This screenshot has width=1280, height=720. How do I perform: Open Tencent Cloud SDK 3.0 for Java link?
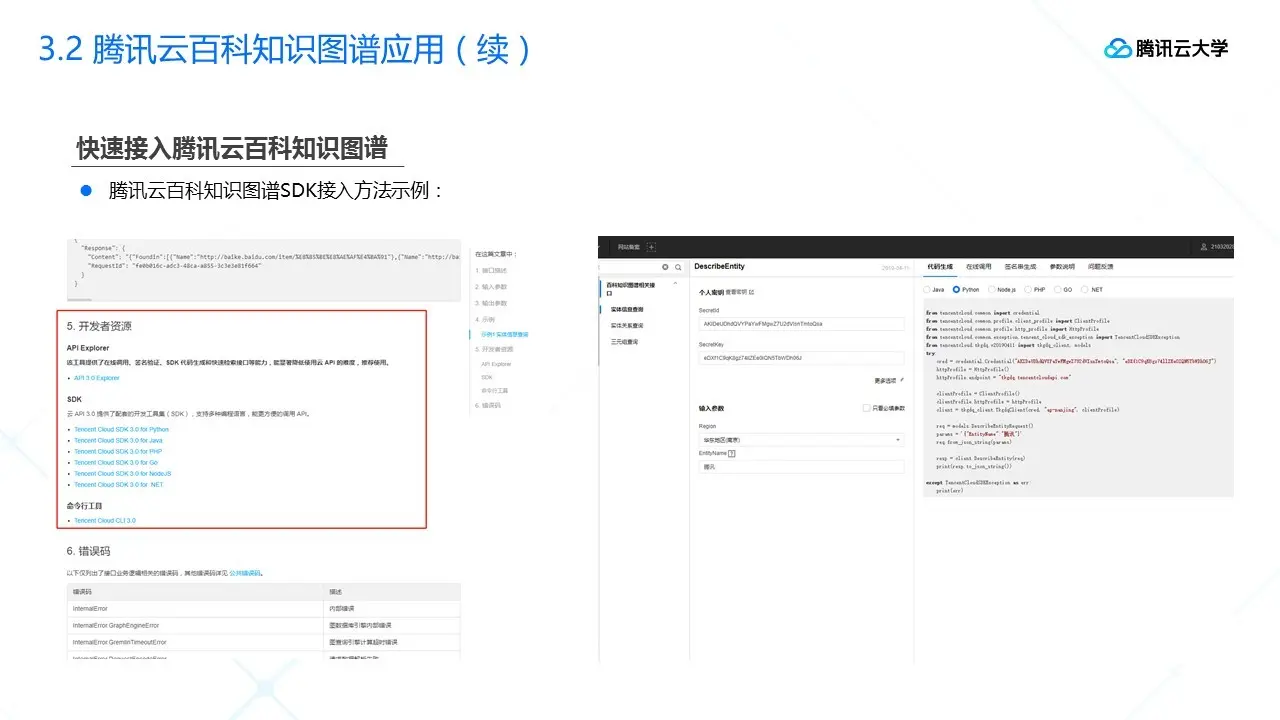(x=118, y=440)
